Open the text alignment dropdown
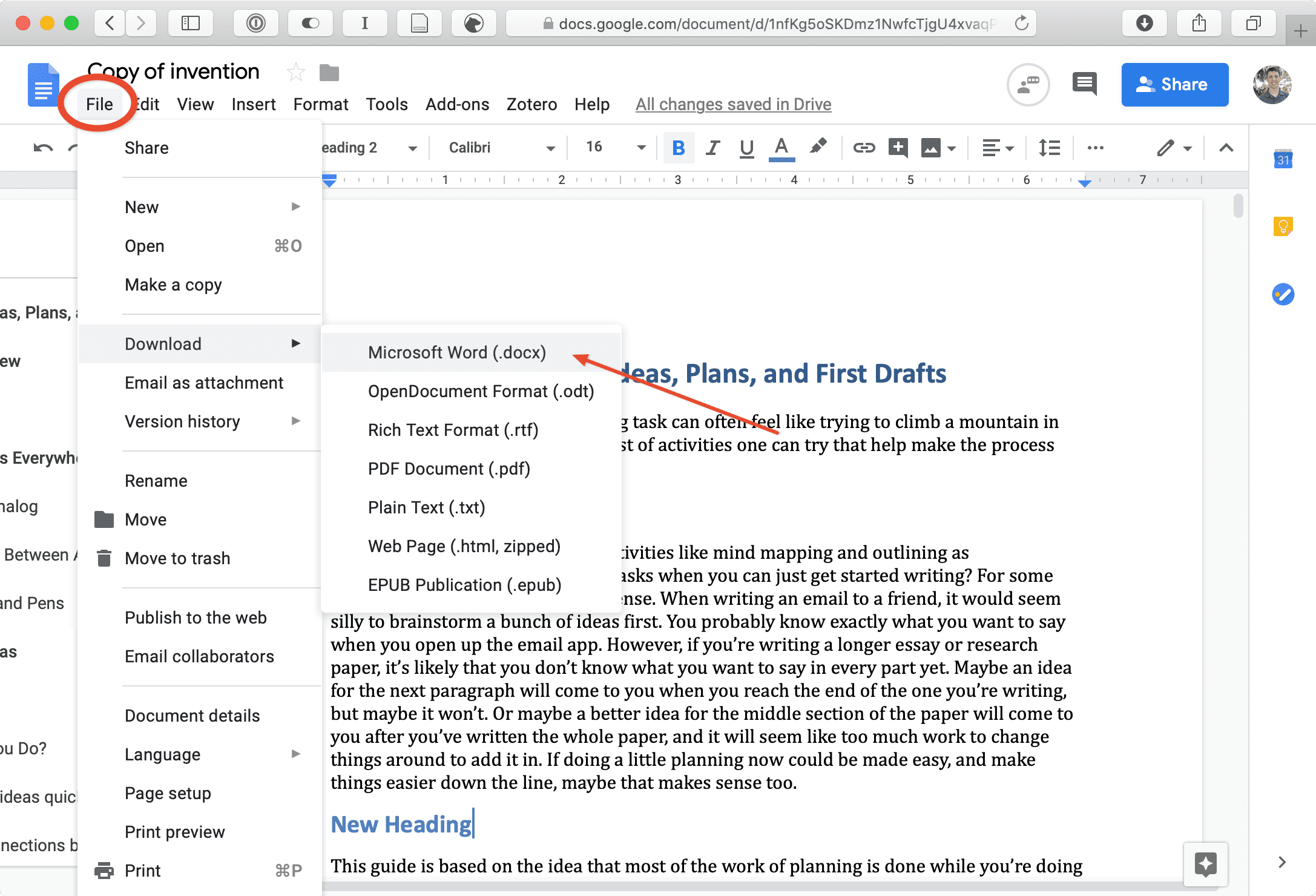This screenshot has height=896, width=1316. (997, 148)
